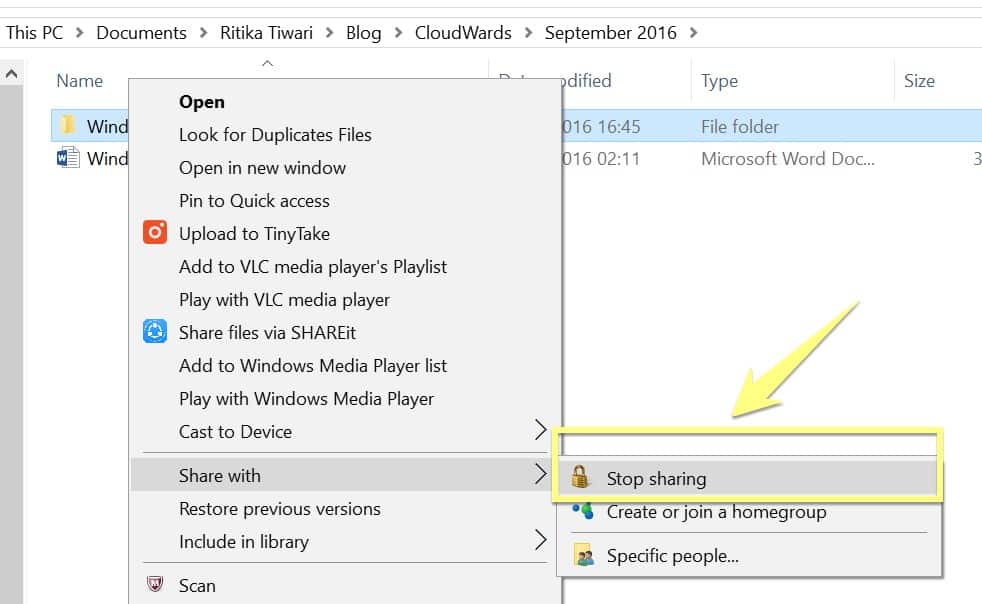
Task: Click the File folder type cell
Action: [x=740, y=127]
